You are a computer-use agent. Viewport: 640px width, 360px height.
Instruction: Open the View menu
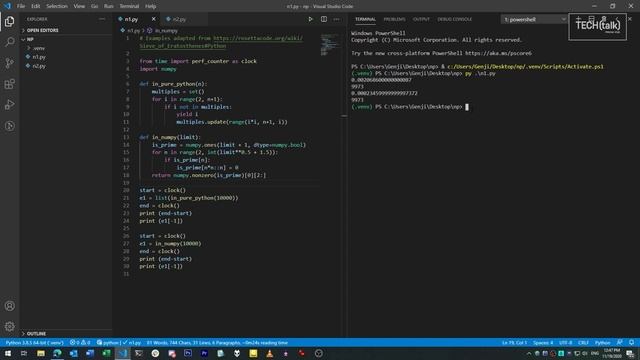(79, 6)
